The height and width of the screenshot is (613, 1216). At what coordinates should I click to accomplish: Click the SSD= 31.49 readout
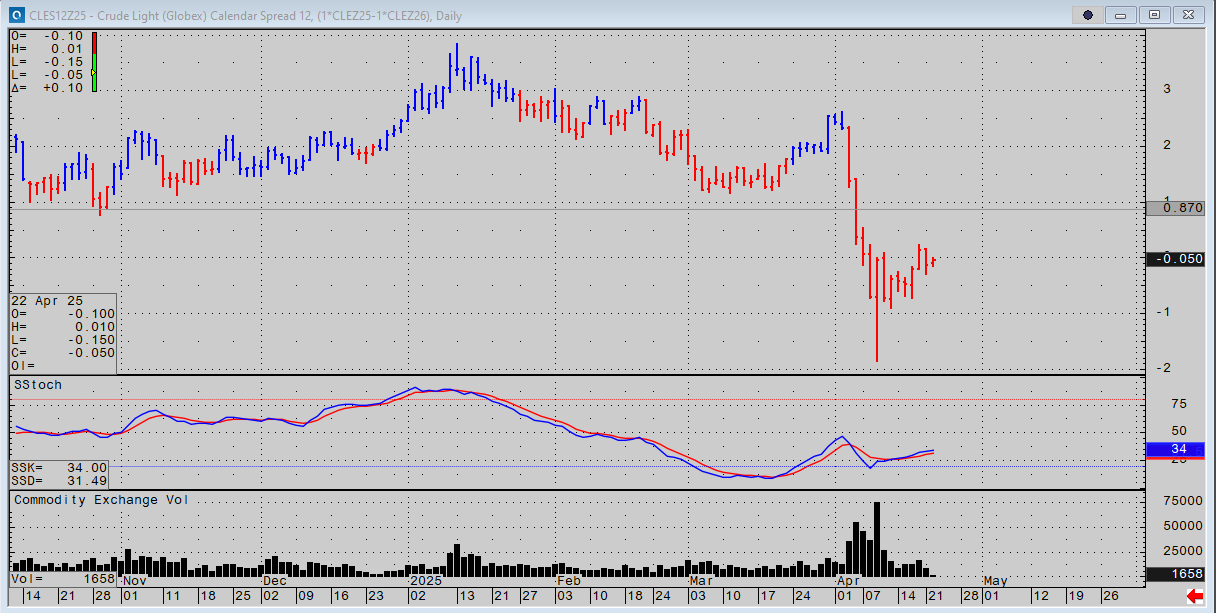coord(59,480)
